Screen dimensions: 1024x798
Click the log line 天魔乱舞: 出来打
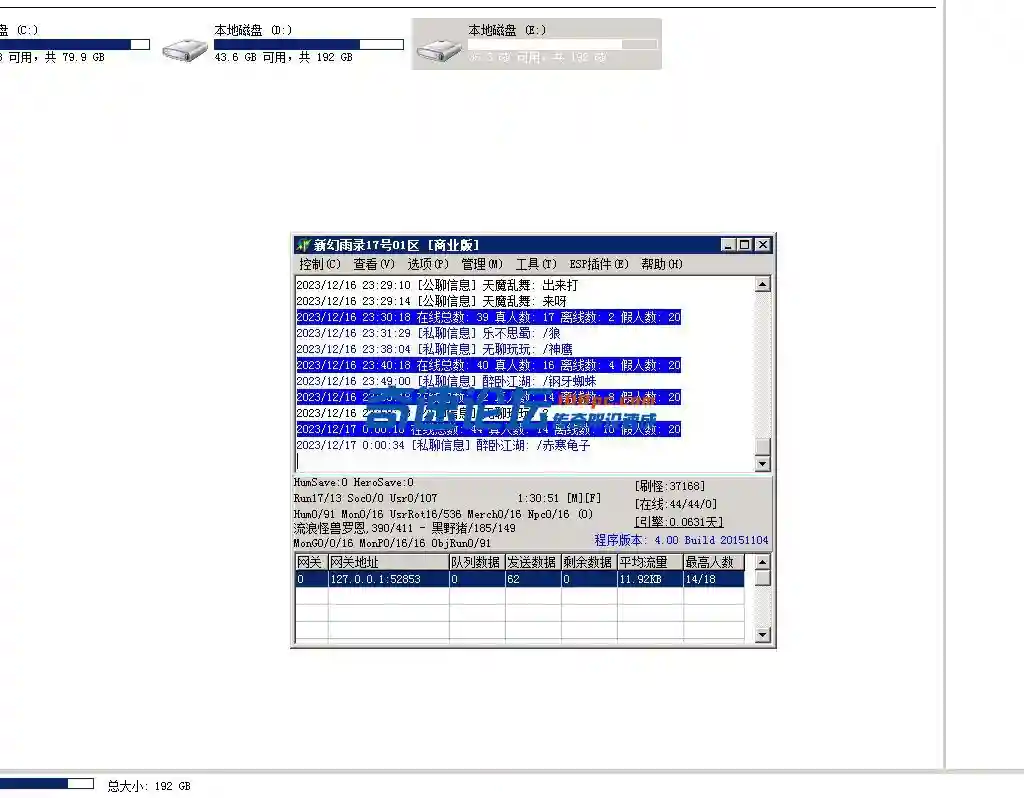(437, 285)
